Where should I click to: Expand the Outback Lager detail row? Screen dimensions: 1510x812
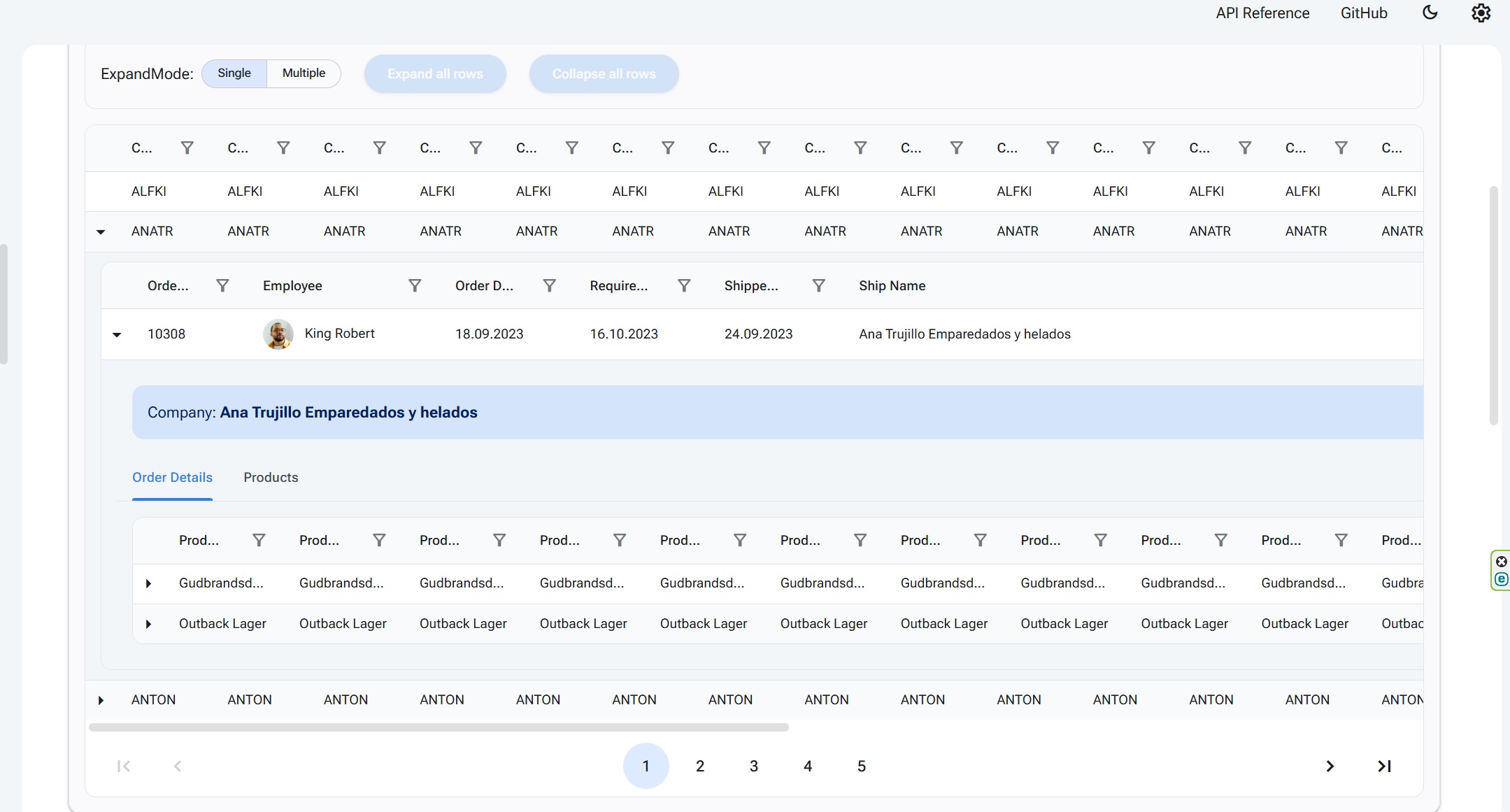(x=148, y=624)
